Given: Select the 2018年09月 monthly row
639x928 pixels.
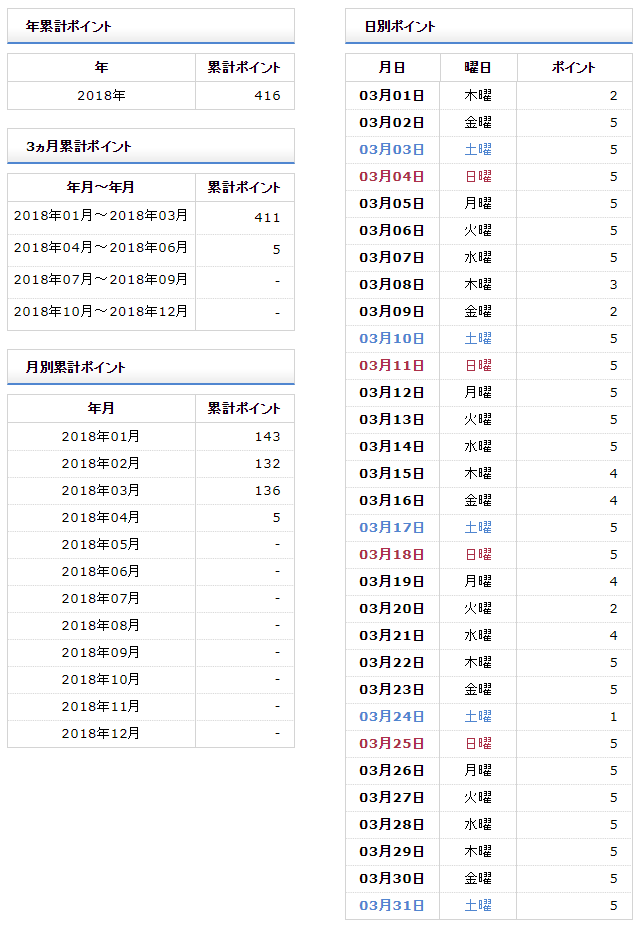Looking at the screenshot, I should coord(151,653).
